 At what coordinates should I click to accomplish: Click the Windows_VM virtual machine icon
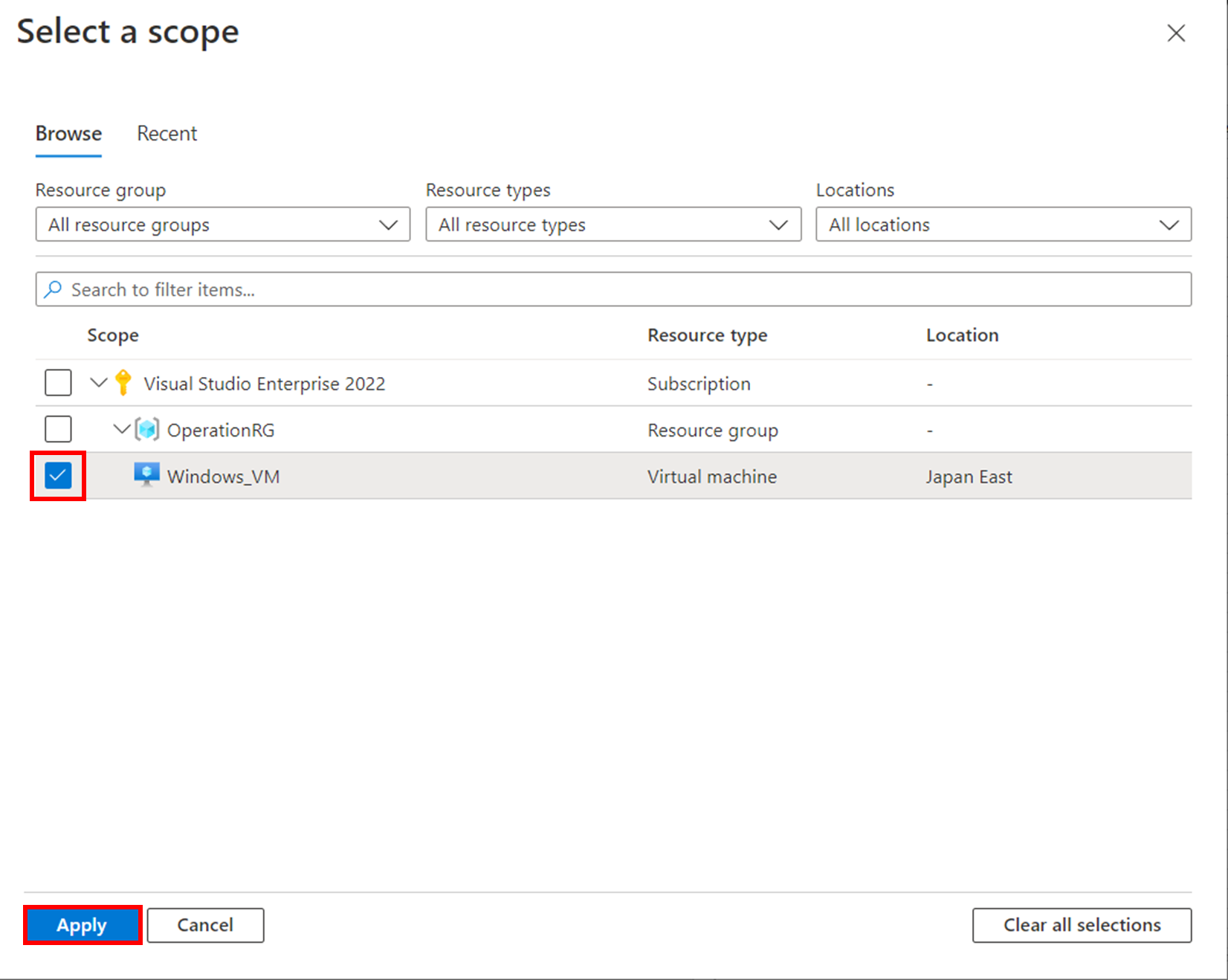tap(147, 475)
